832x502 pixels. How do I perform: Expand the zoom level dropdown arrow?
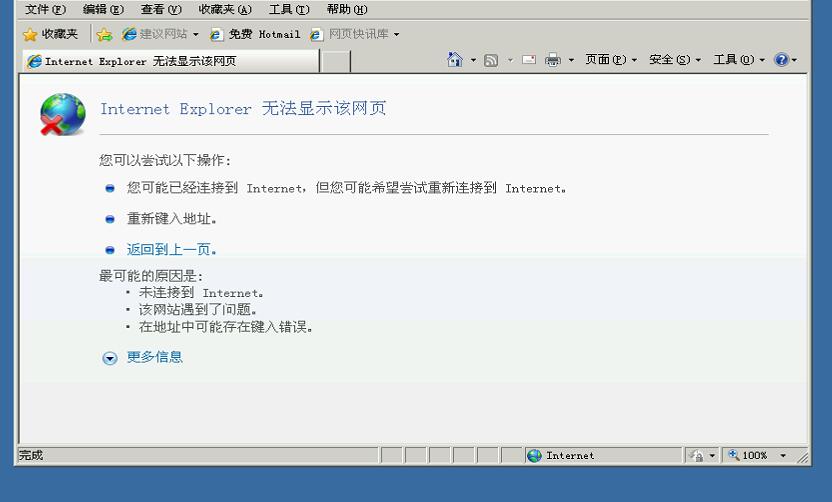click(783, 456)
